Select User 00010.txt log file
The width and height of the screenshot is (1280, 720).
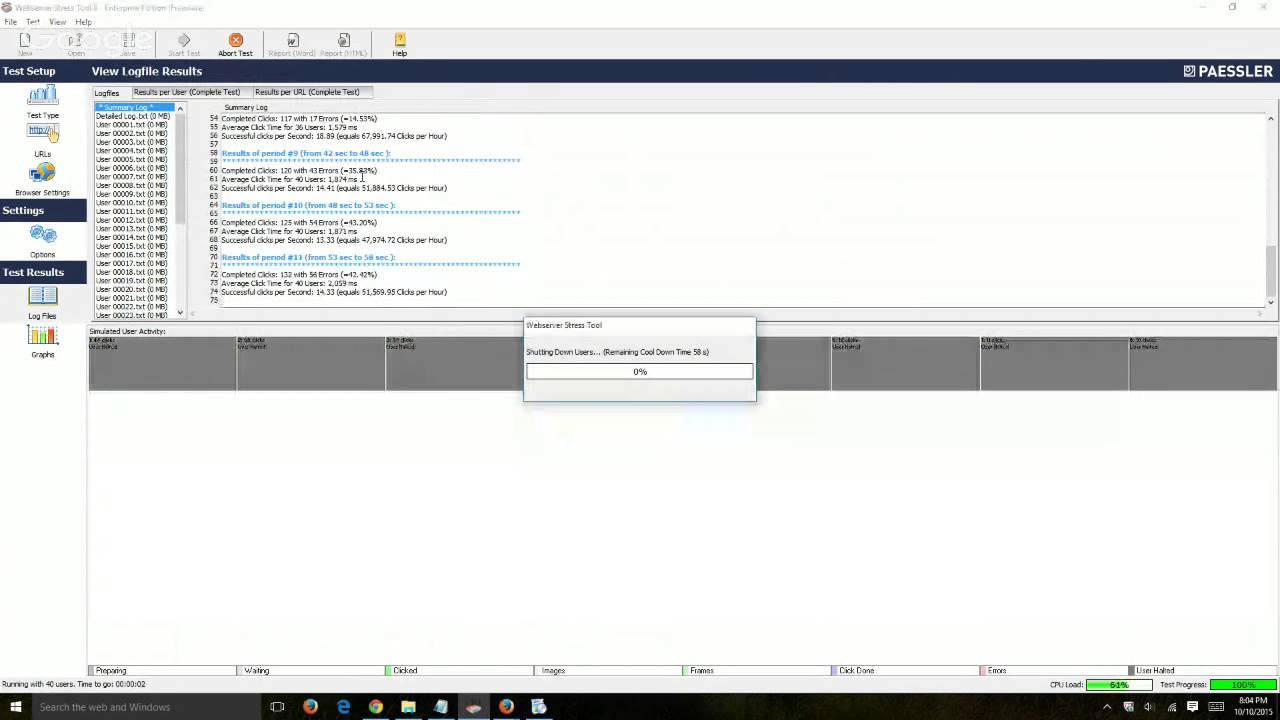coord(134,203)
